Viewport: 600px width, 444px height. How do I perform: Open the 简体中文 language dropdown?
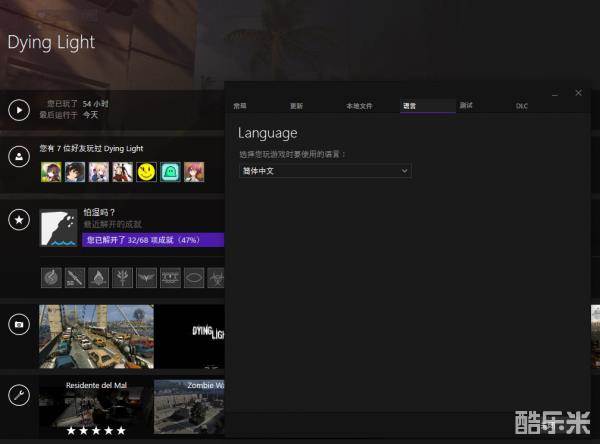pos(325,171)
